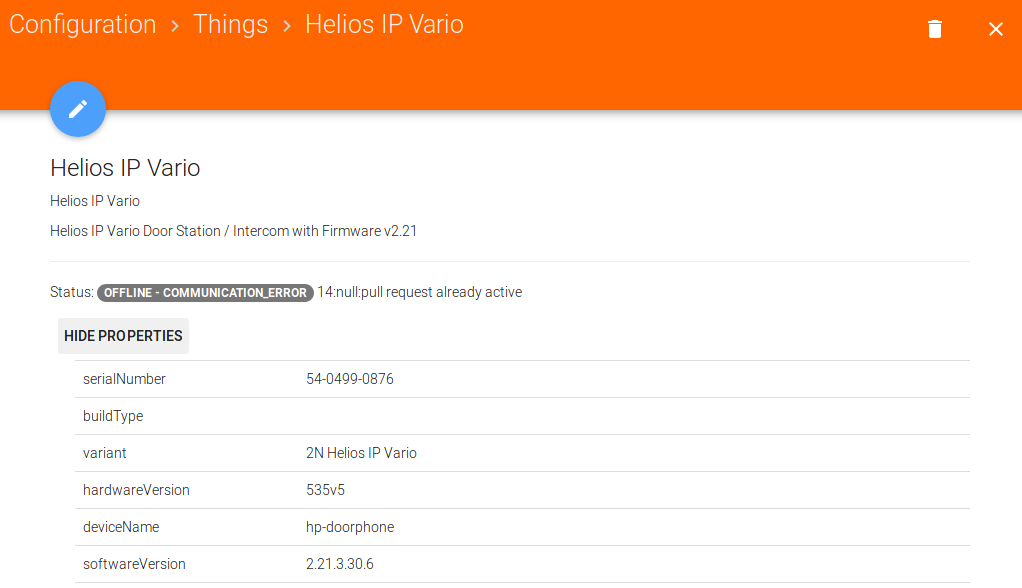Click the hp-doorphone device name value
Image resolution: width=1022 pixels, height=588 pixels.
pyautogui.click(x=350, y=527)
